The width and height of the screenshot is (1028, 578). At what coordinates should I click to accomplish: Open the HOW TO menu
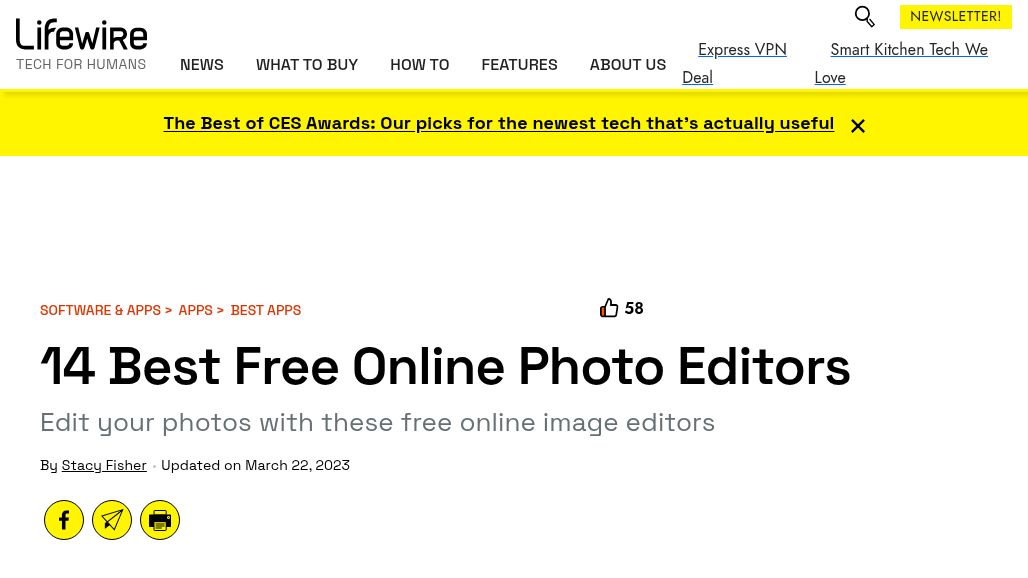[x=419, y=64]
